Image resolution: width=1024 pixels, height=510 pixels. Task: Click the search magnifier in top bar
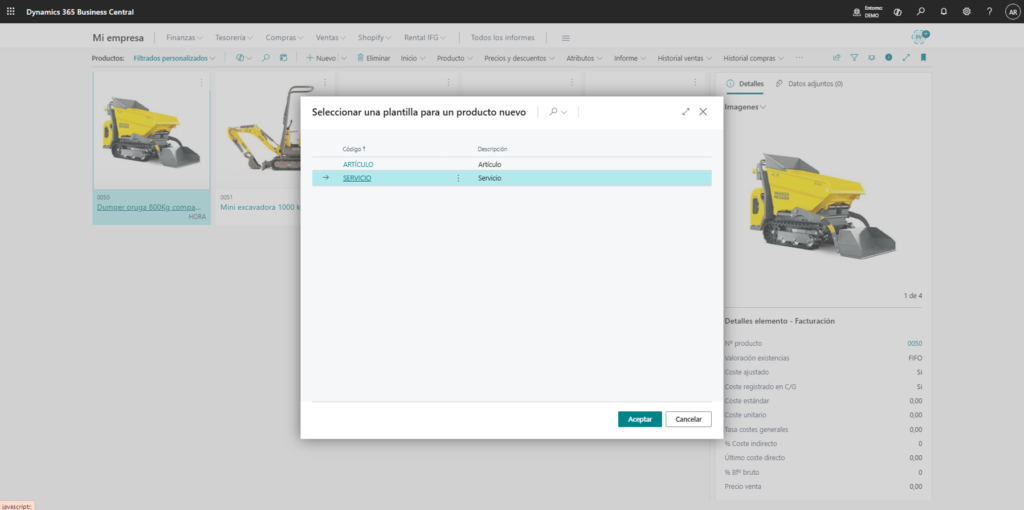click(x=920, y=11)
